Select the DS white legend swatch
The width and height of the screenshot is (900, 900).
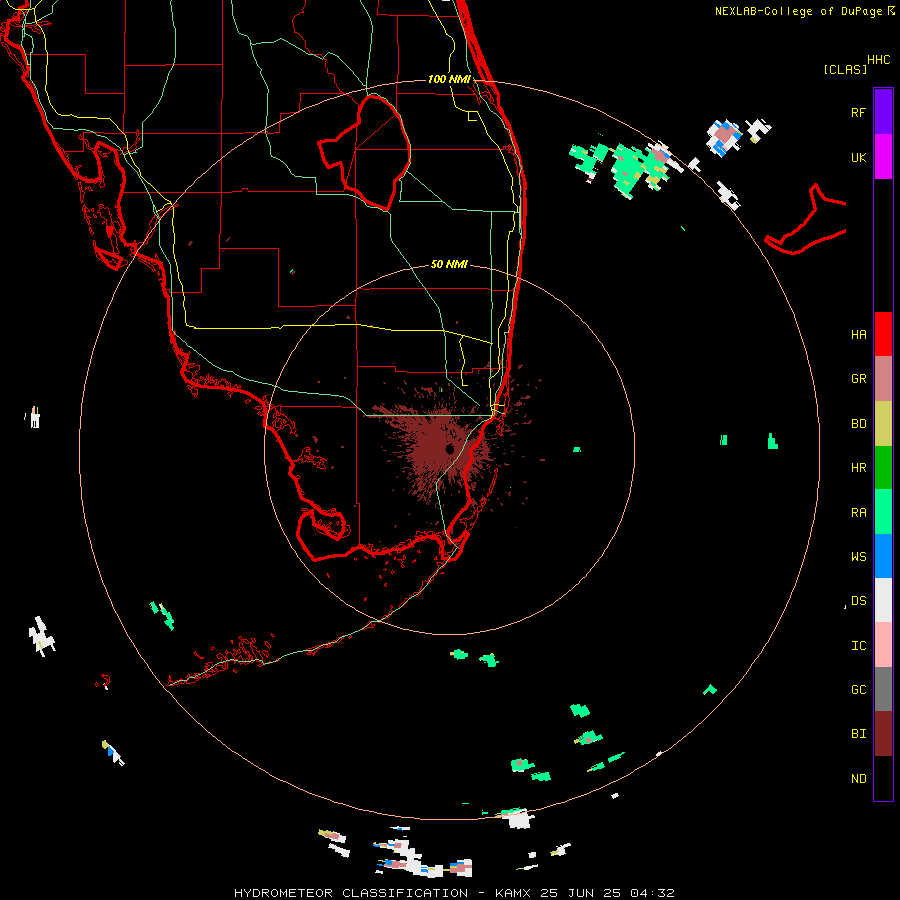click(x=883, y=600)
